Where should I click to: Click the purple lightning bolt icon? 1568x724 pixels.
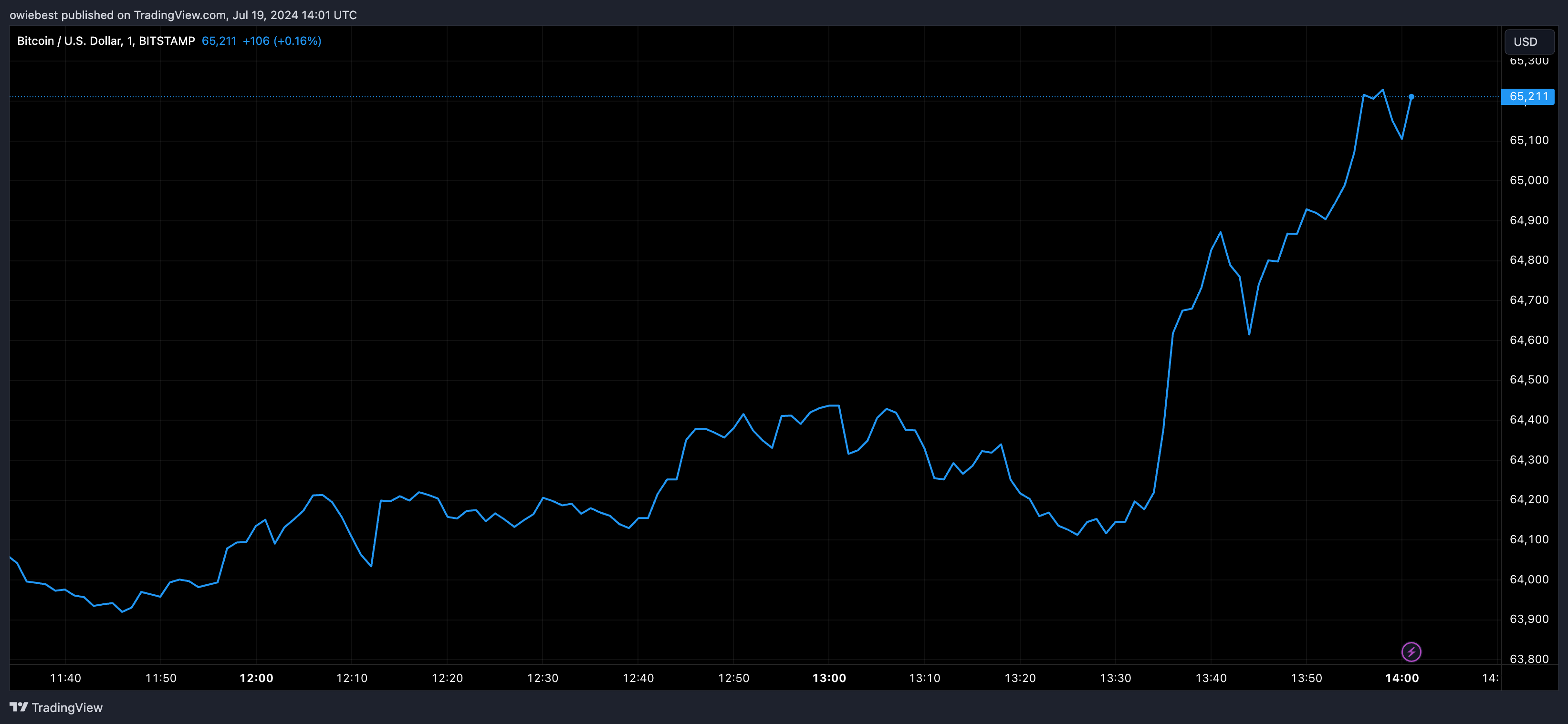click(x=1411, y=652)
